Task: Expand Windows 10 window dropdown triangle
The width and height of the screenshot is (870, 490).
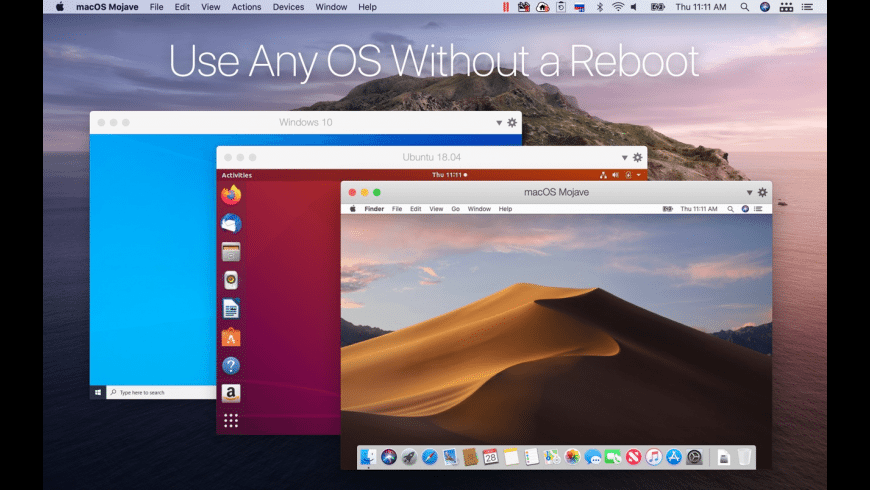Action: [499, 123]
